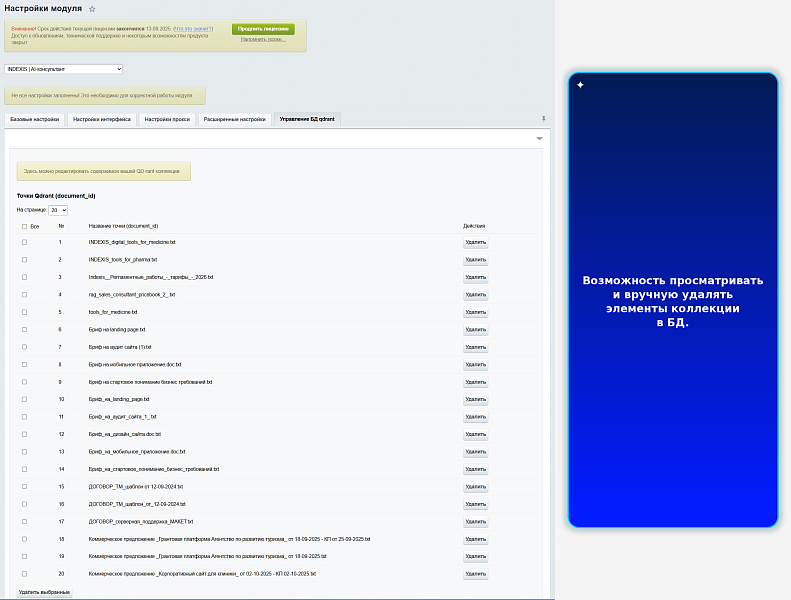
Task: Click Удалить for ДОГОВОР_сервисная_поддержка_МАКЕТ.txt
Action: pos(475,522)
